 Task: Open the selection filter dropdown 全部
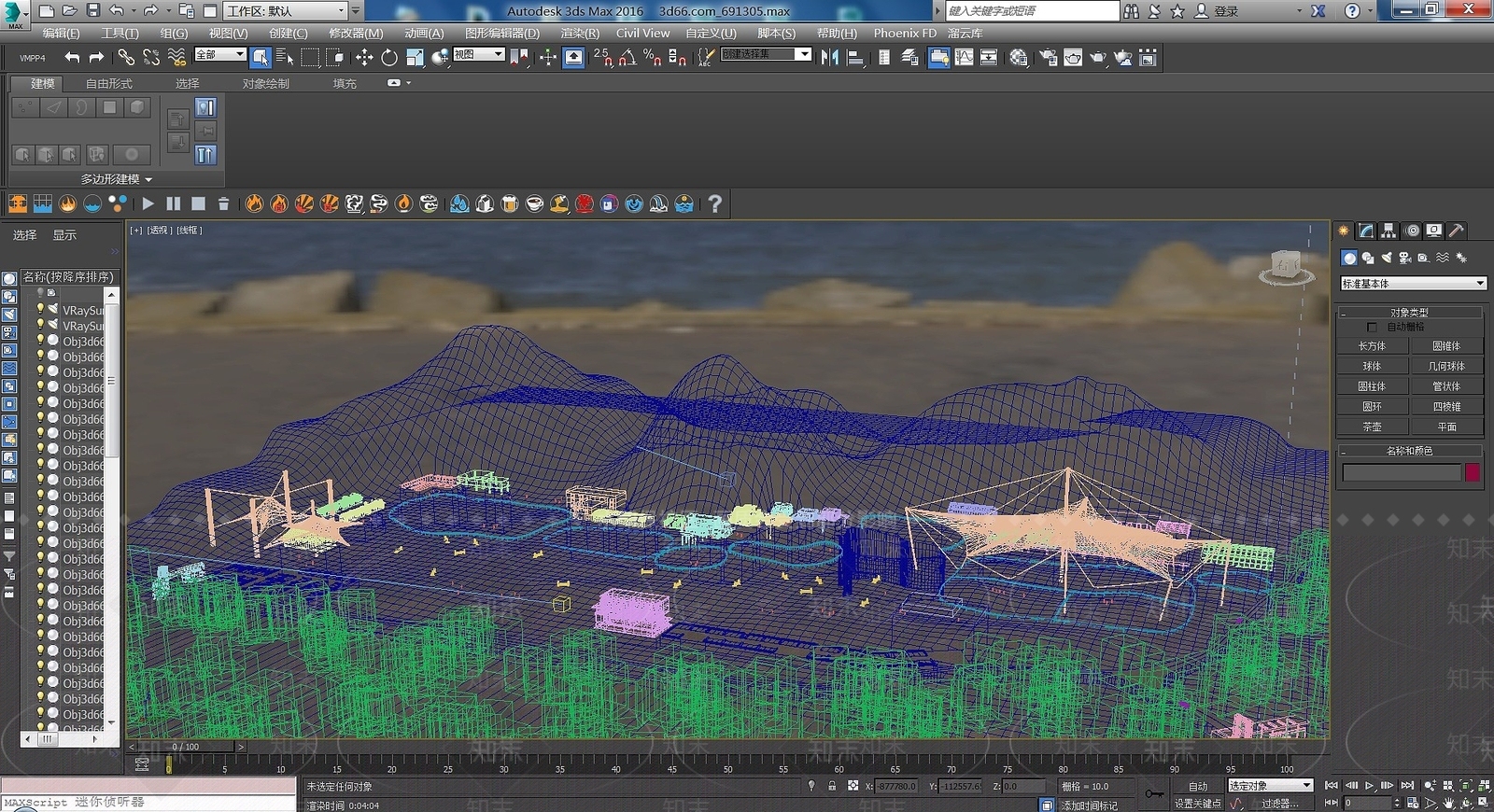220,55
